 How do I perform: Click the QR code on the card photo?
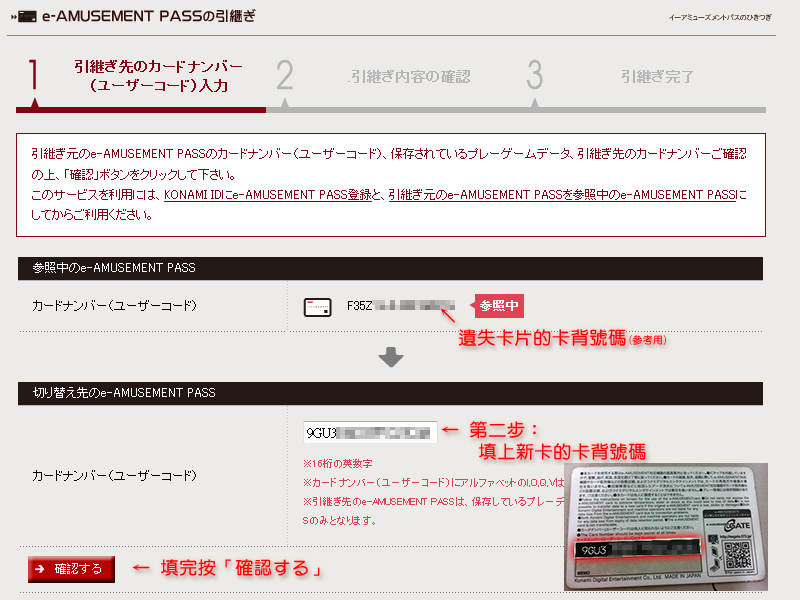(737, 554)
